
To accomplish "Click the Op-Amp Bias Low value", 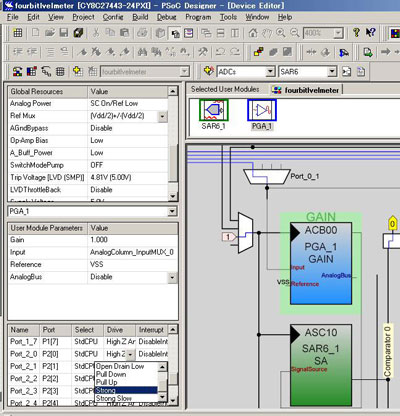I will pyautogui.click(x=128, y=141).
